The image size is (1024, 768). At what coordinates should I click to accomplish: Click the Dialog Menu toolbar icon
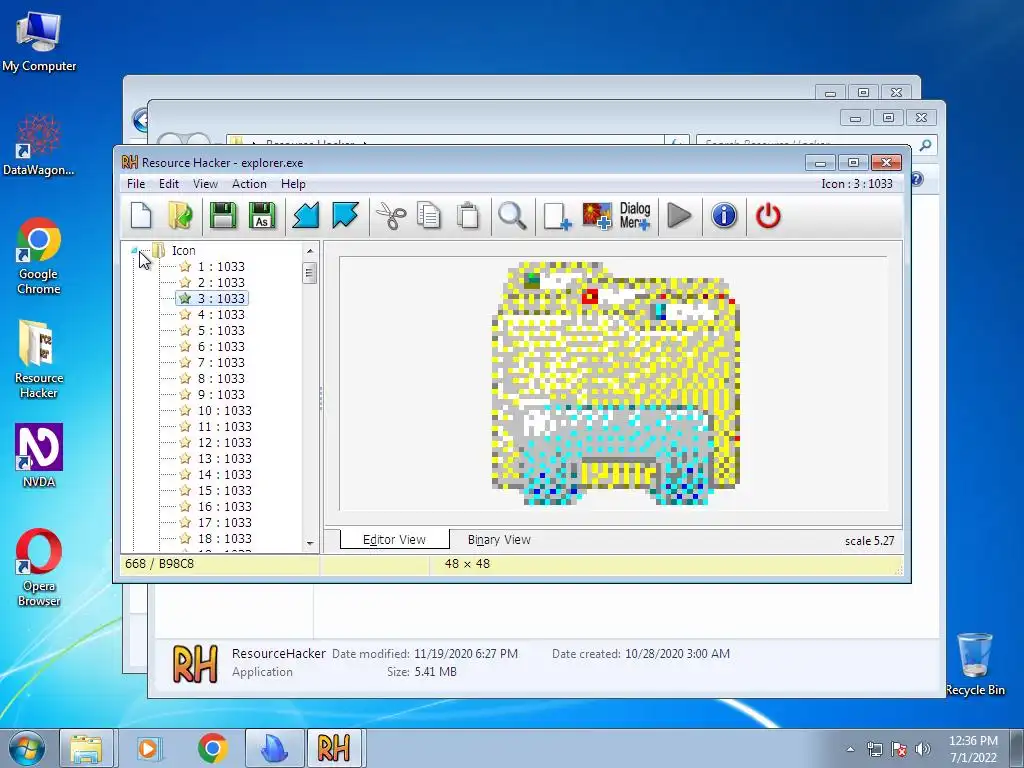tap(635, 216)
